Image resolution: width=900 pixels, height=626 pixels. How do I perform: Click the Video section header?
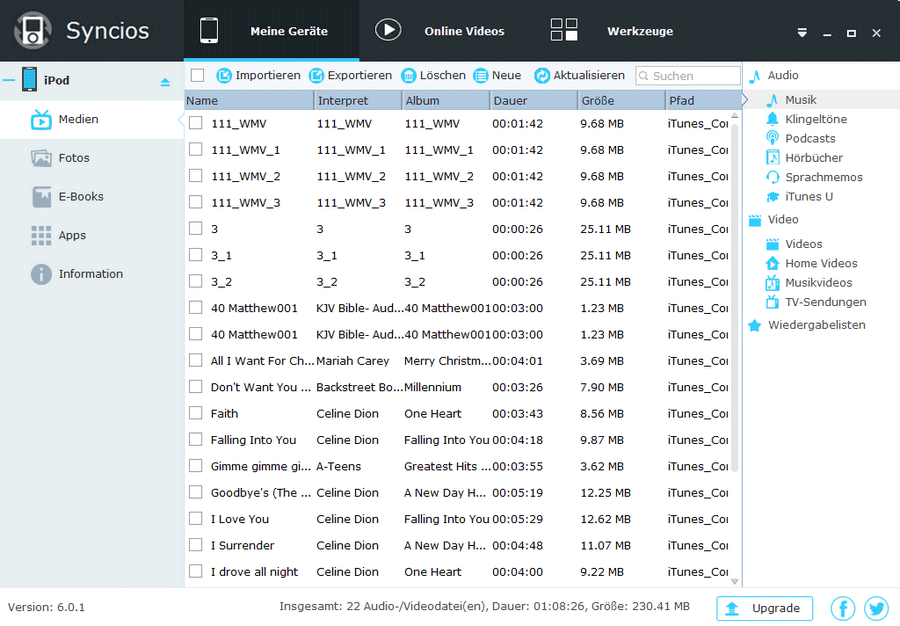point(783,220)
